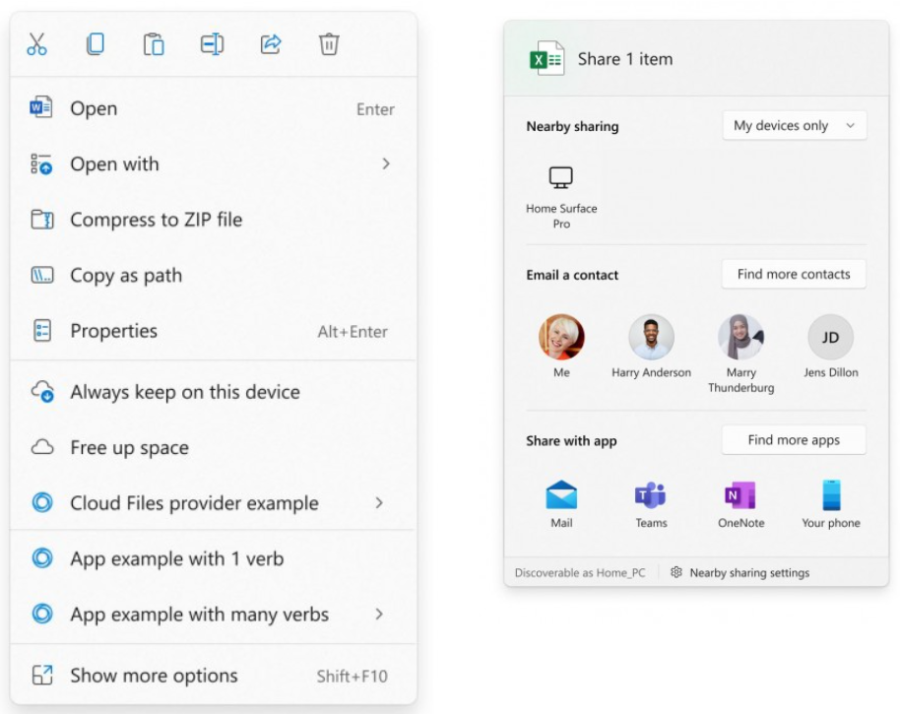The width and height of the screenshot is (900, 714).
Task: Click the Paste clipboard icon
Action: 153,44
